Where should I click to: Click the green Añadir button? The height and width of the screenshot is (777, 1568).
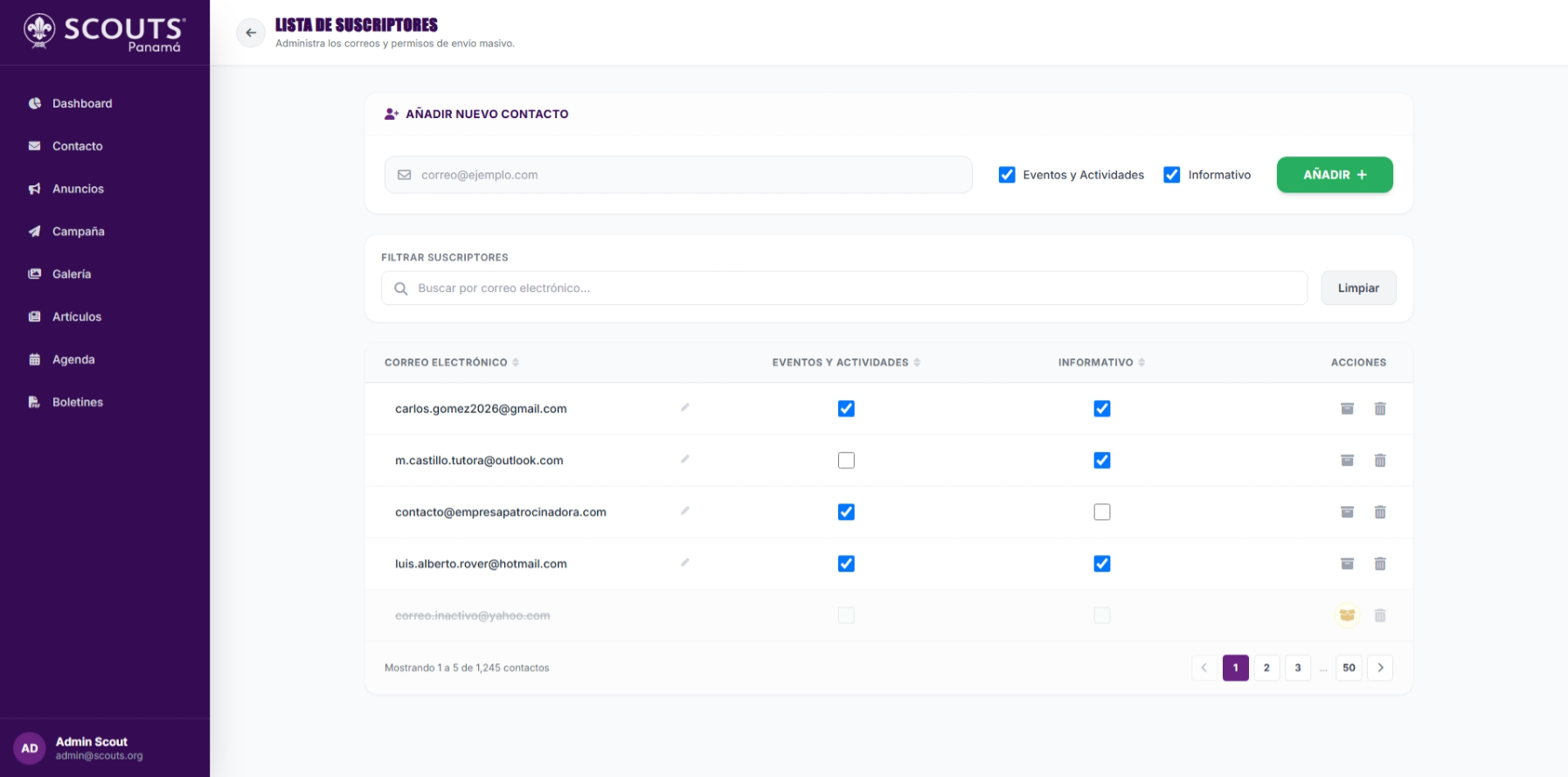(x=1335, y=175)
